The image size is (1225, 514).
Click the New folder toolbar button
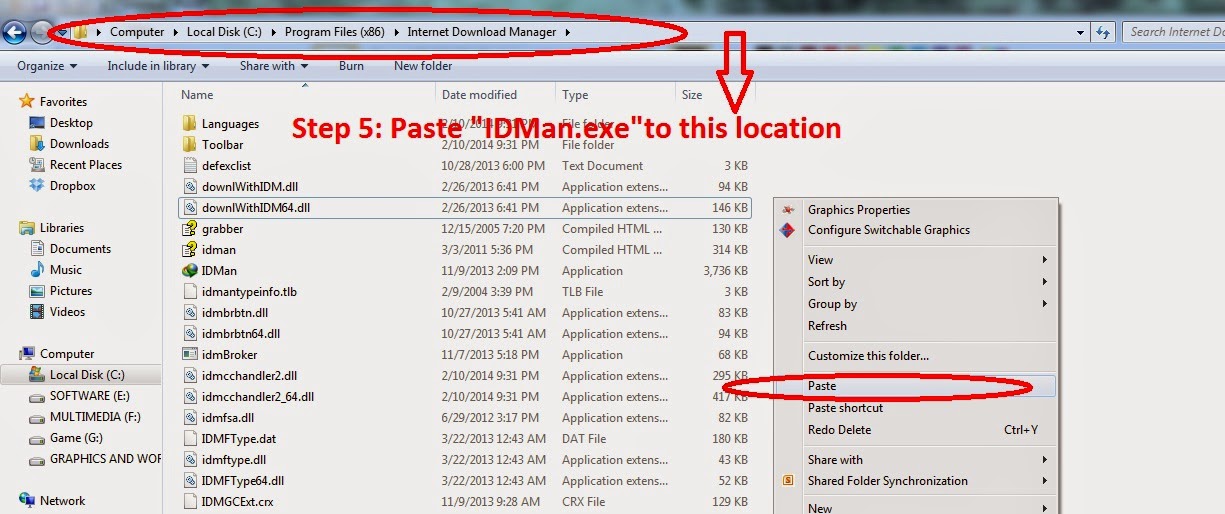(x=423, y=66)
